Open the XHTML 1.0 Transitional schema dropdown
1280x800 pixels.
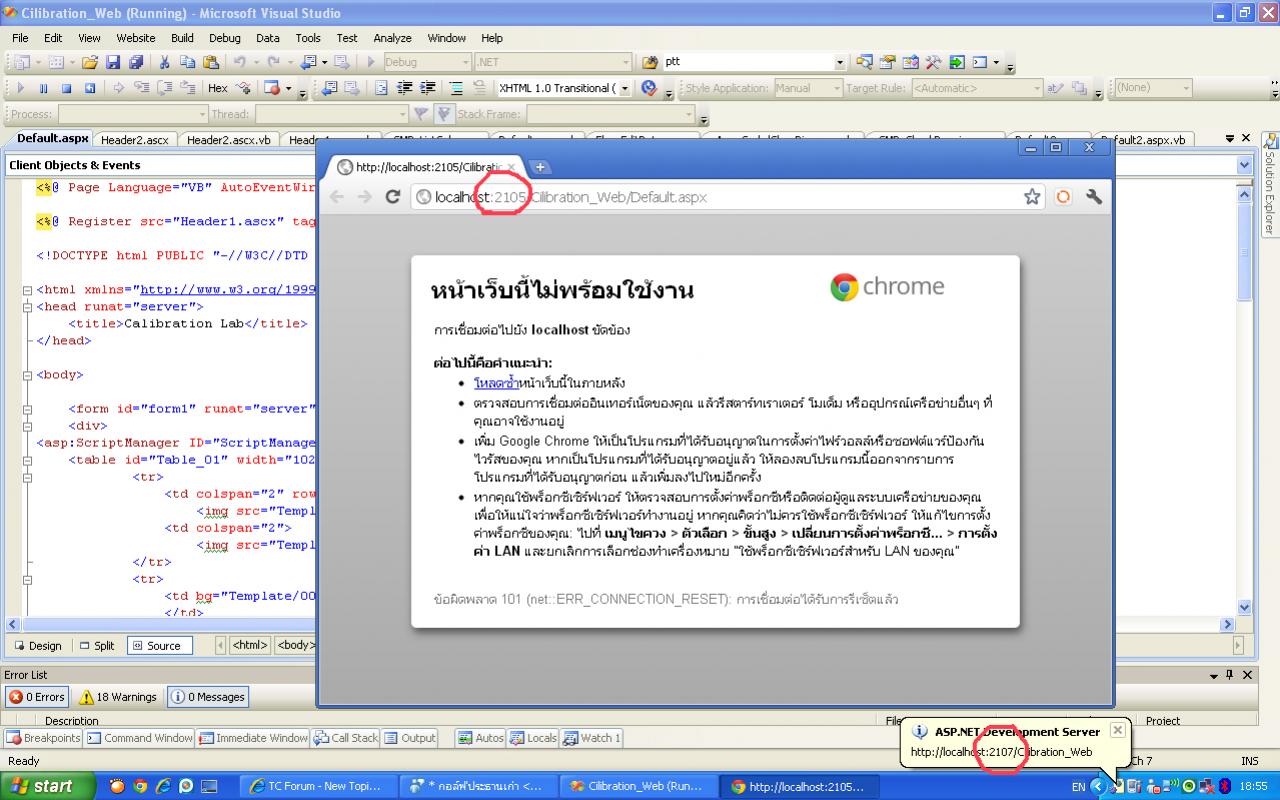[626, 88]
